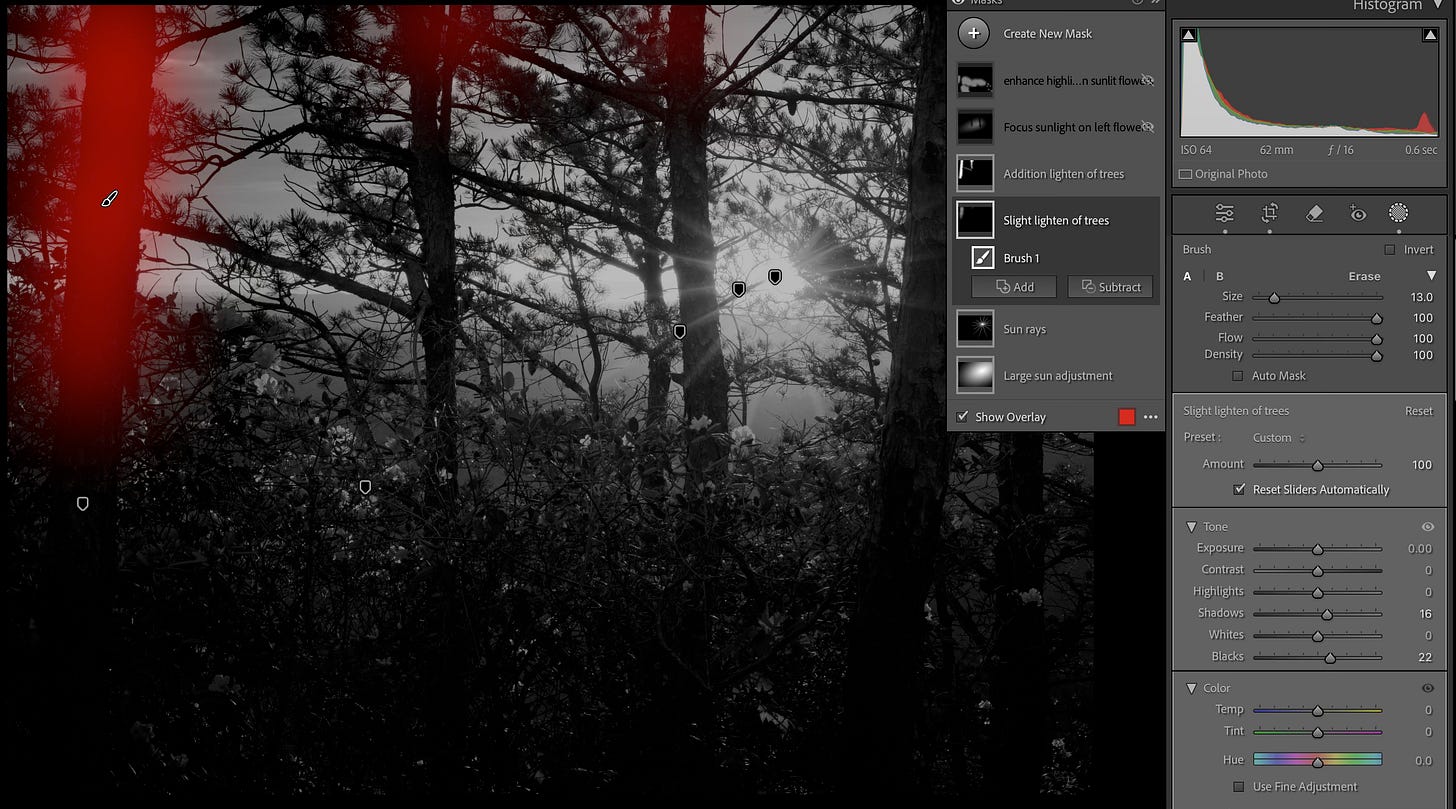Switch to brush B
Image resolution: width=1456 pixels, height=809 pixels.
point(1219,276)
